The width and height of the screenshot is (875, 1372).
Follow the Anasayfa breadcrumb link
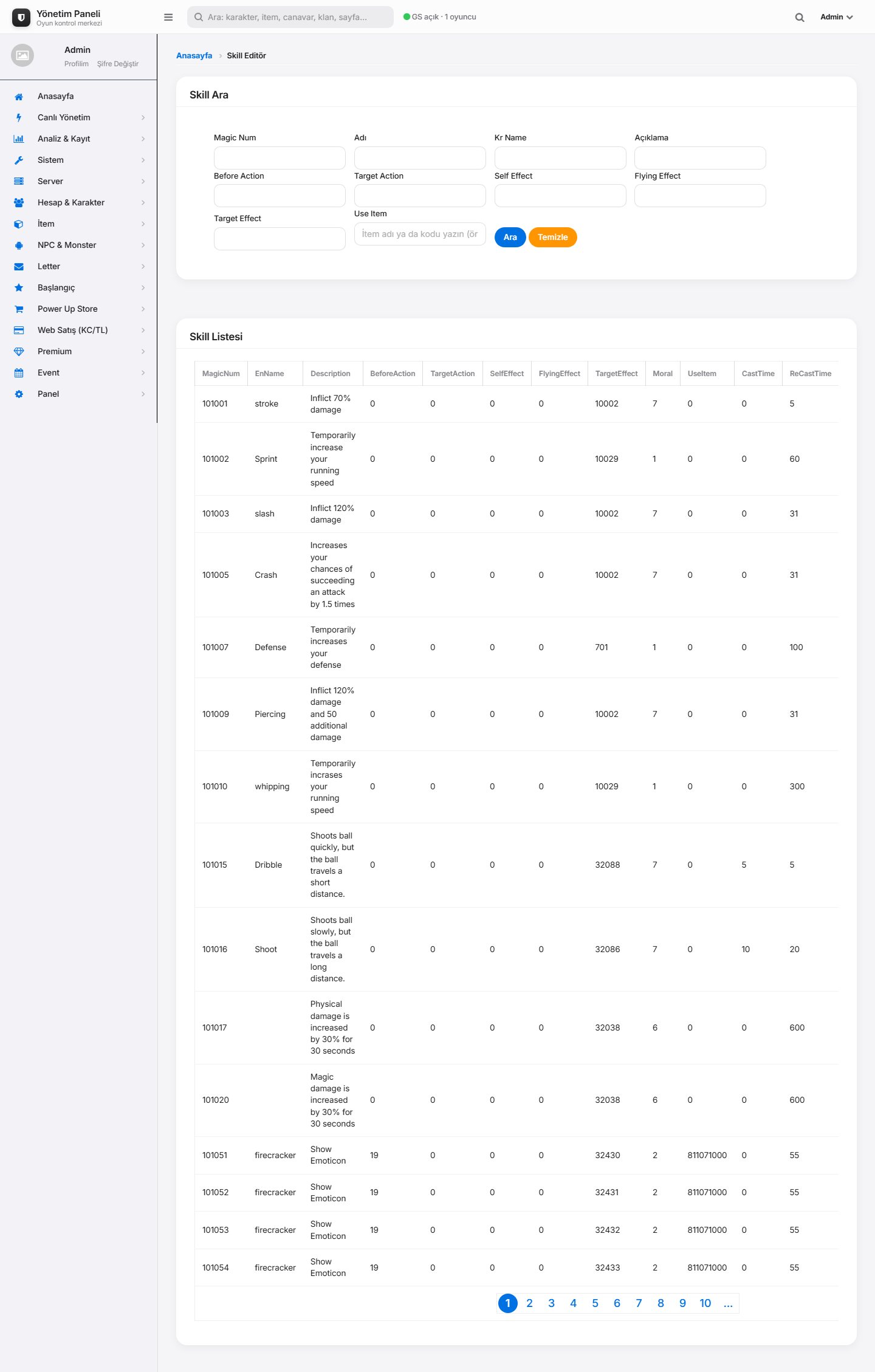click(194, 55)
